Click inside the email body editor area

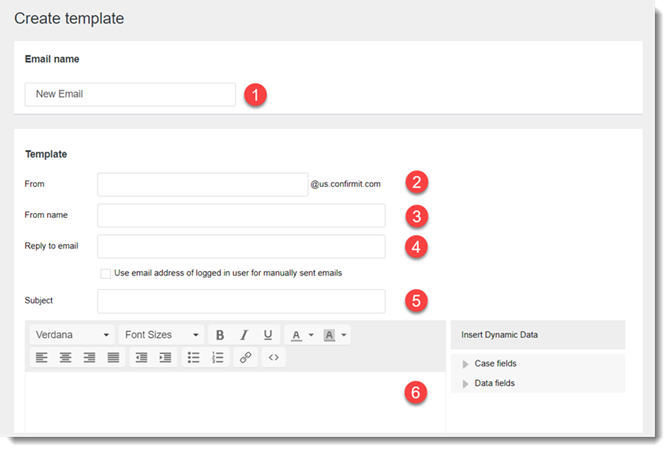235,402
